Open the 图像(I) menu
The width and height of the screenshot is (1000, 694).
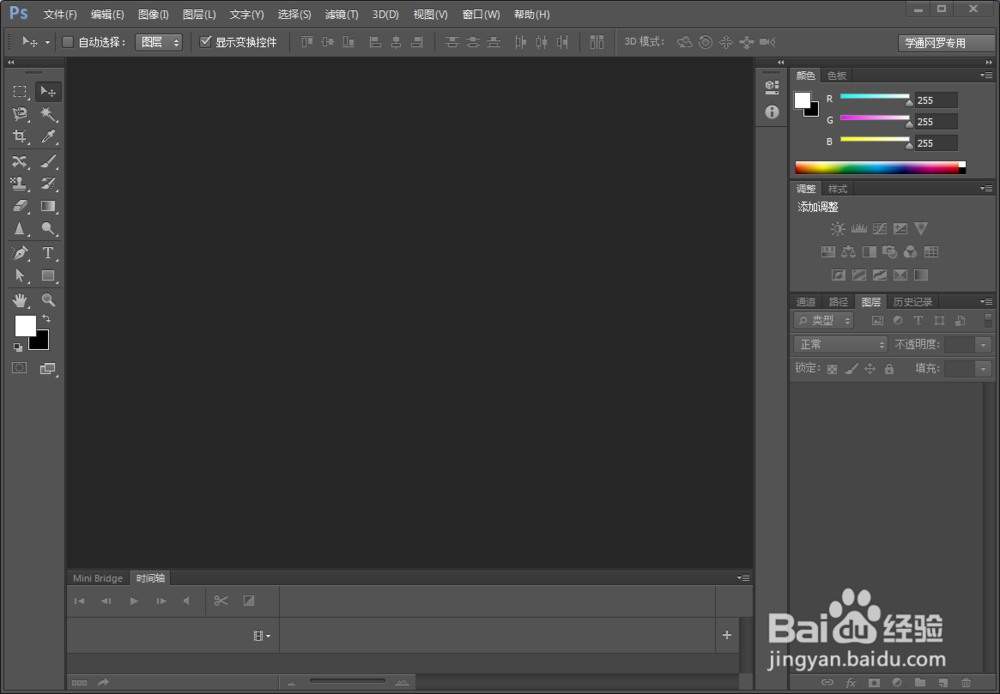point(153,14)
